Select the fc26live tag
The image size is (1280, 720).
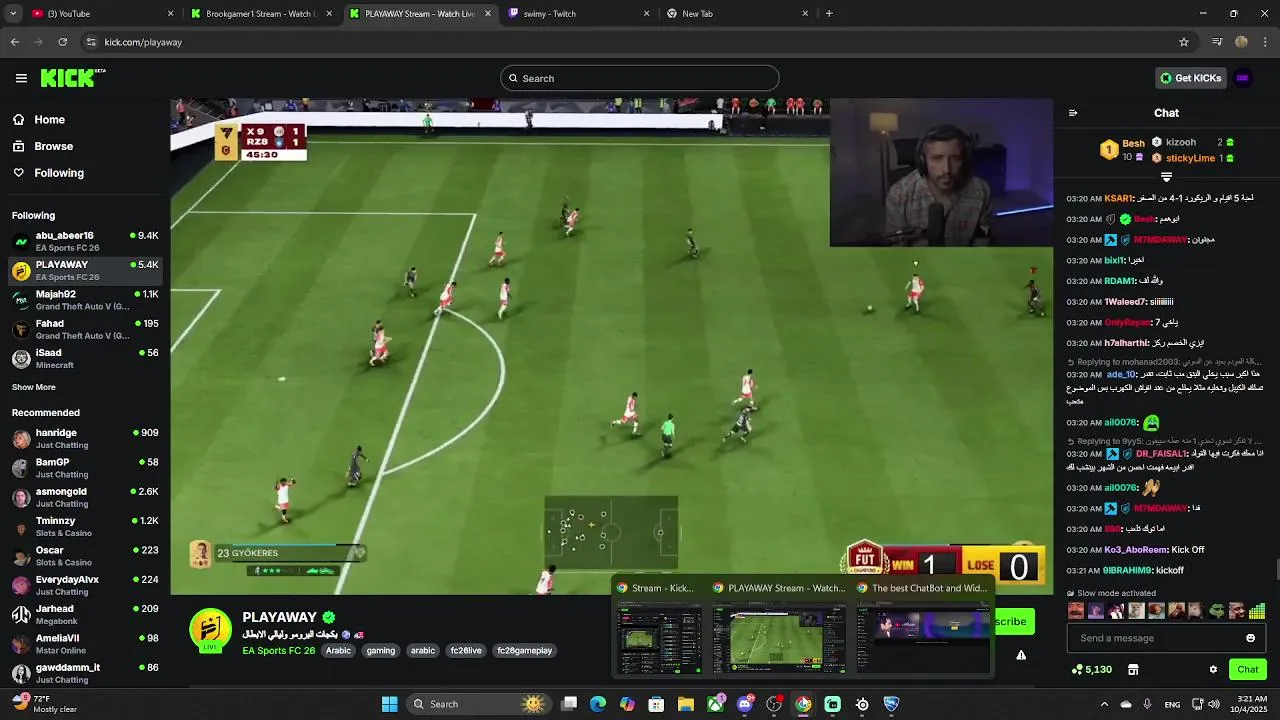tap(466, 650)
